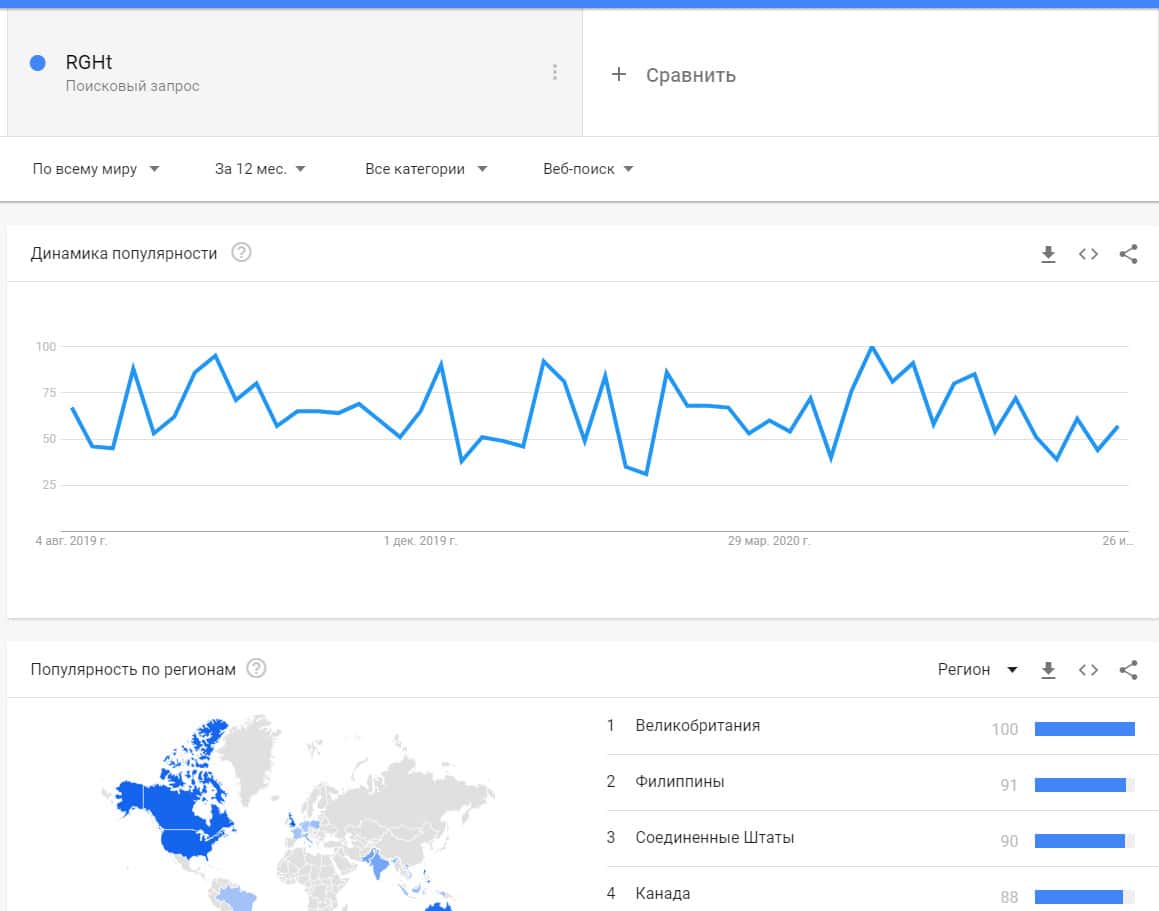Click the blue RGHt color dot

pos(38,63)
